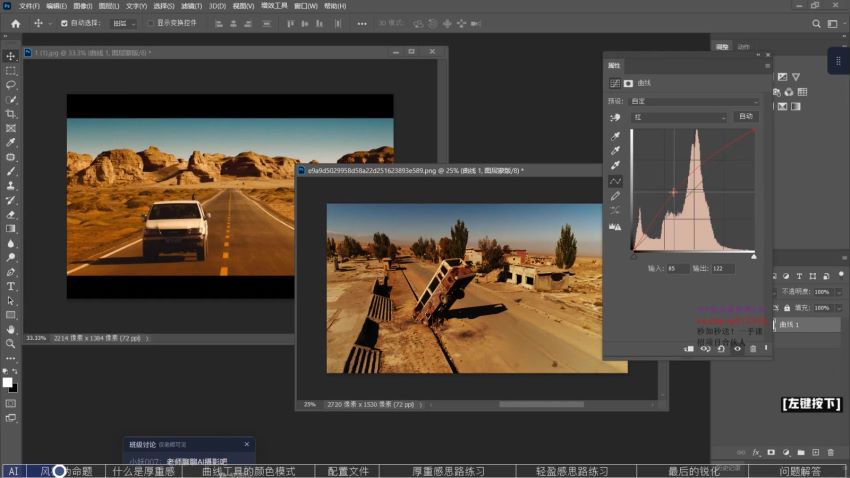The width and height of the screenshot is (850, 478).
Task: Choose the edit points curve mode icon
Action: point(615,181)
